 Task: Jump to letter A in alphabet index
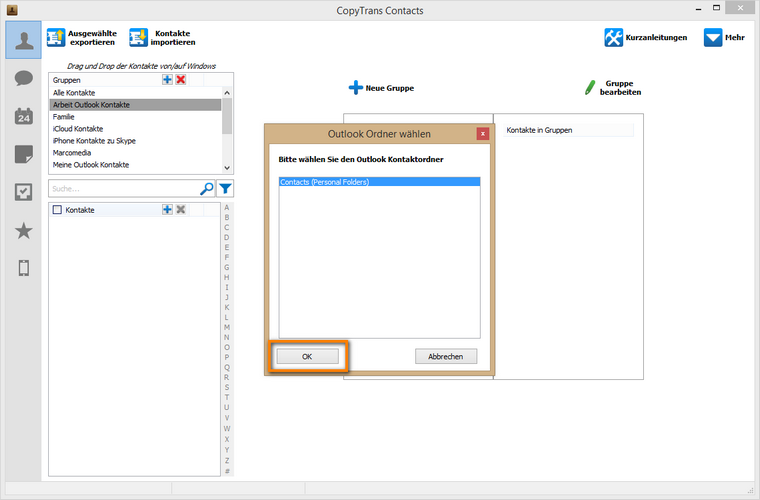click(x=227, y=207)
